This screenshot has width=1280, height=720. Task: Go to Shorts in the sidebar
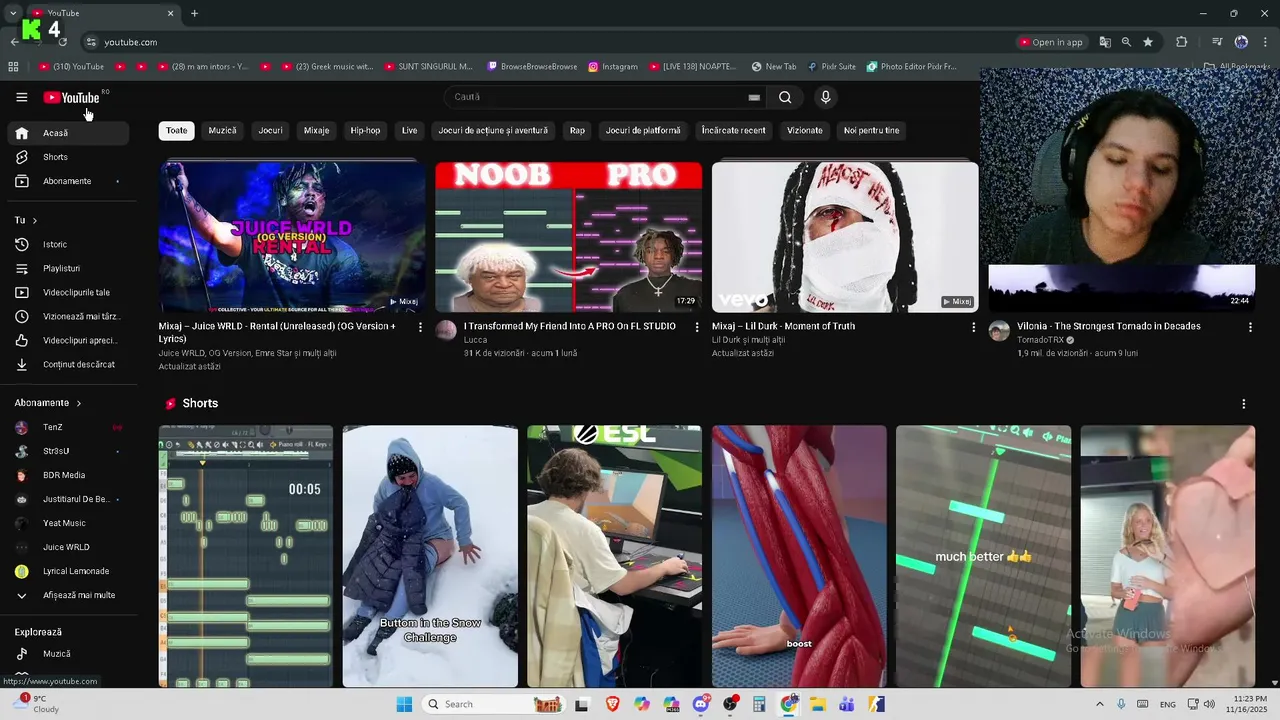[x=69, y=157]
